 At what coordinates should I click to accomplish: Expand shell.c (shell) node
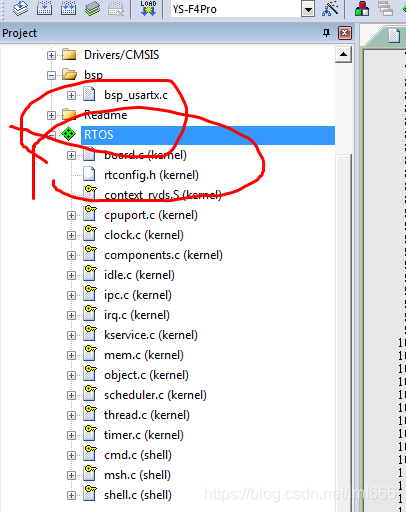pyautogui.click(x=71, y=495)
